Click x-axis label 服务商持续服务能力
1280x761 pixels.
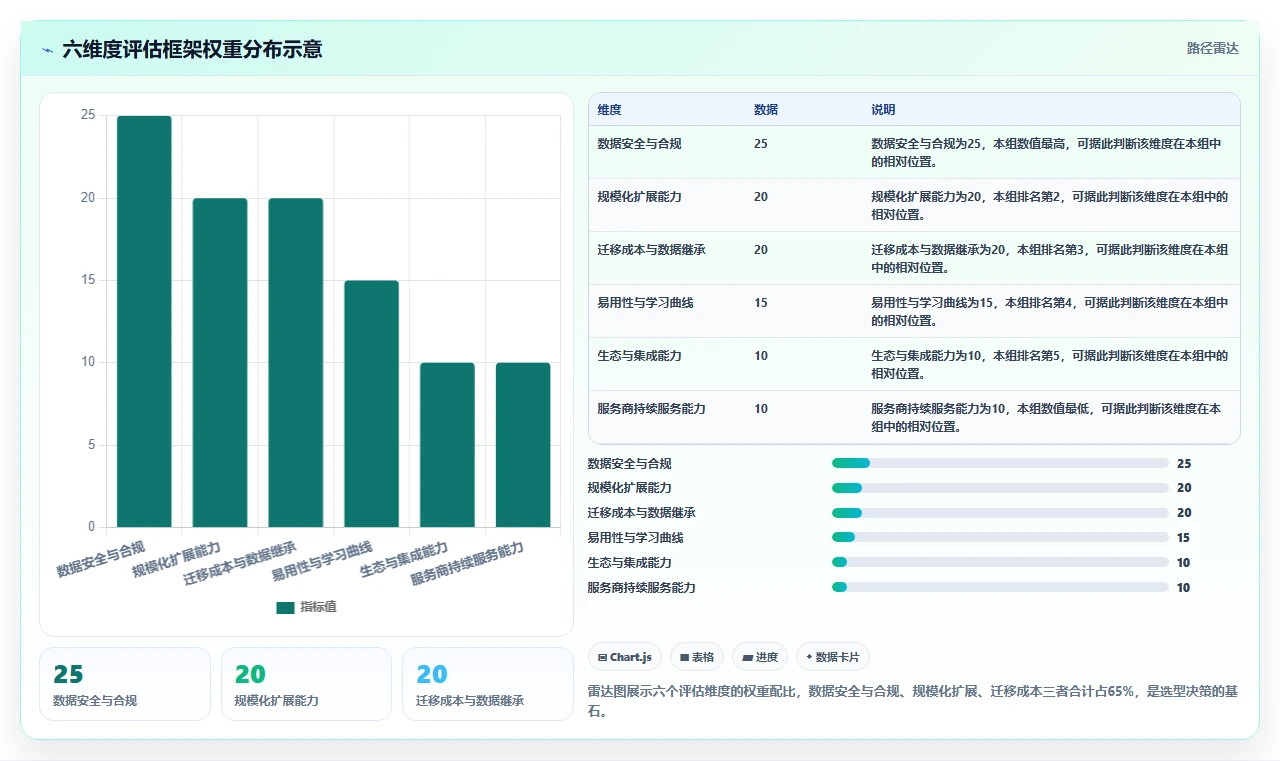(467, 565)
